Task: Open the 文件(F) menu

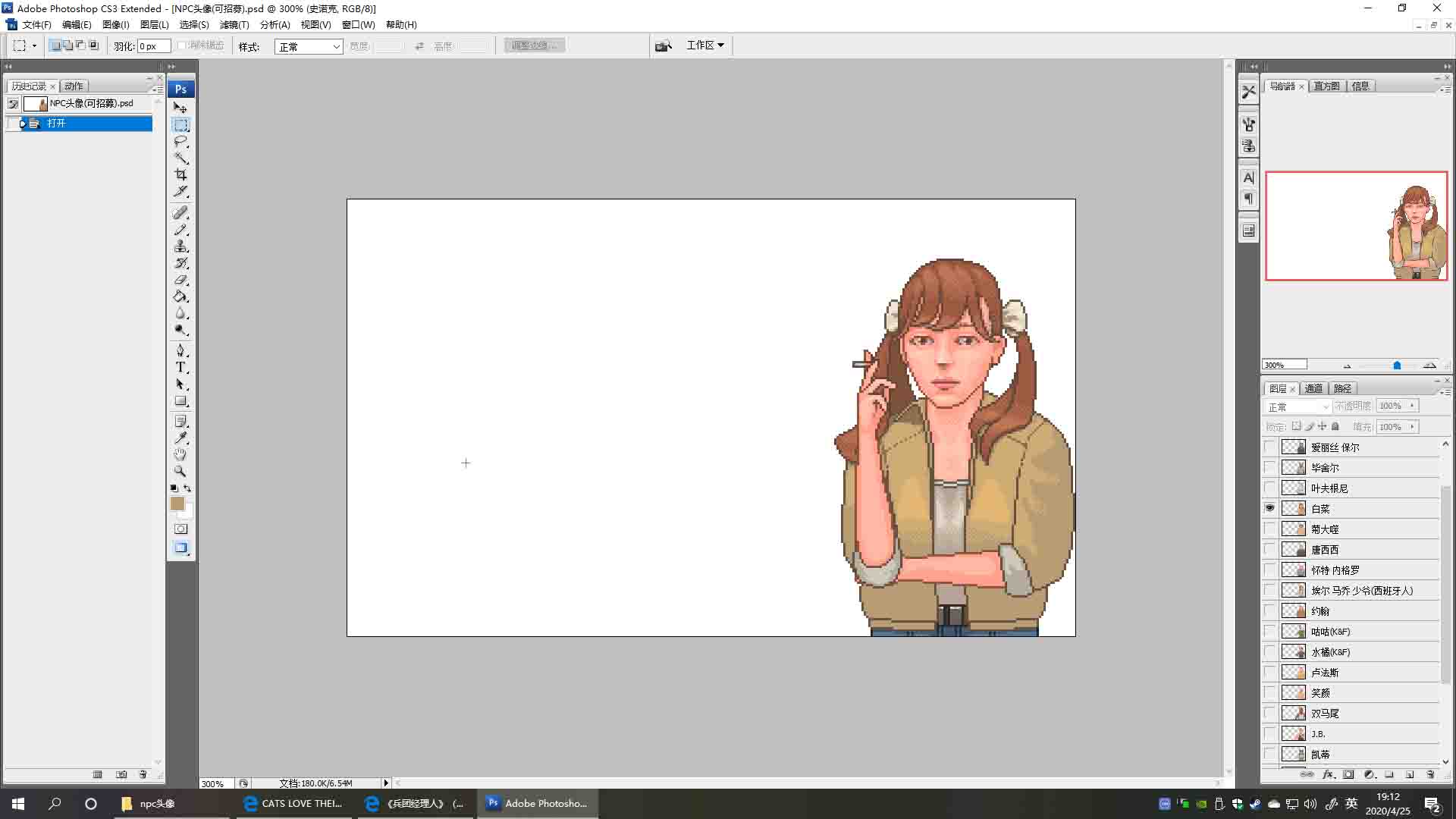Action: click(36, 24)
